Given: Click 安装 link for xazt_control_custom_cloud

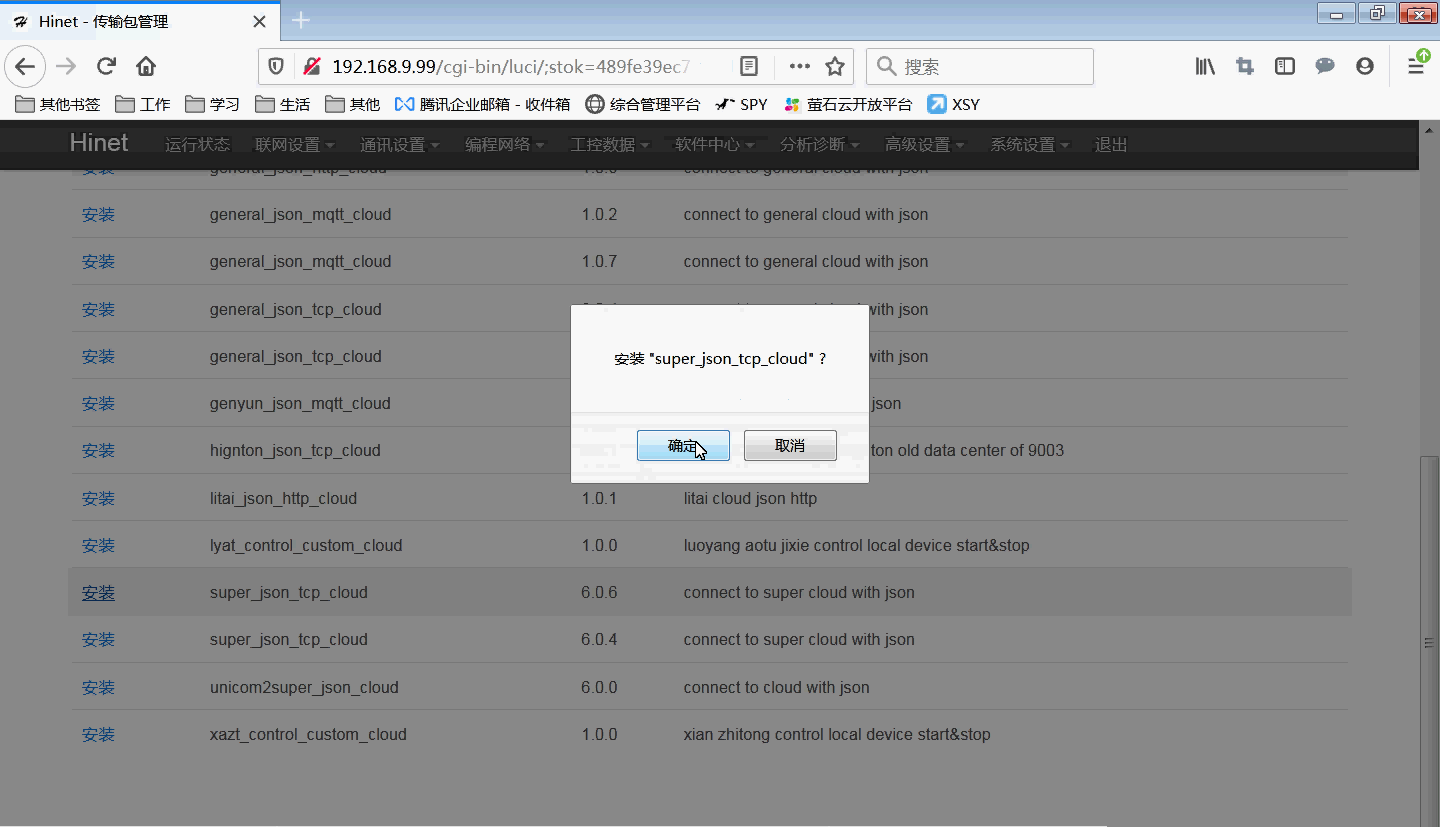Looking at the screenshot, I should (x=98, y=735).
